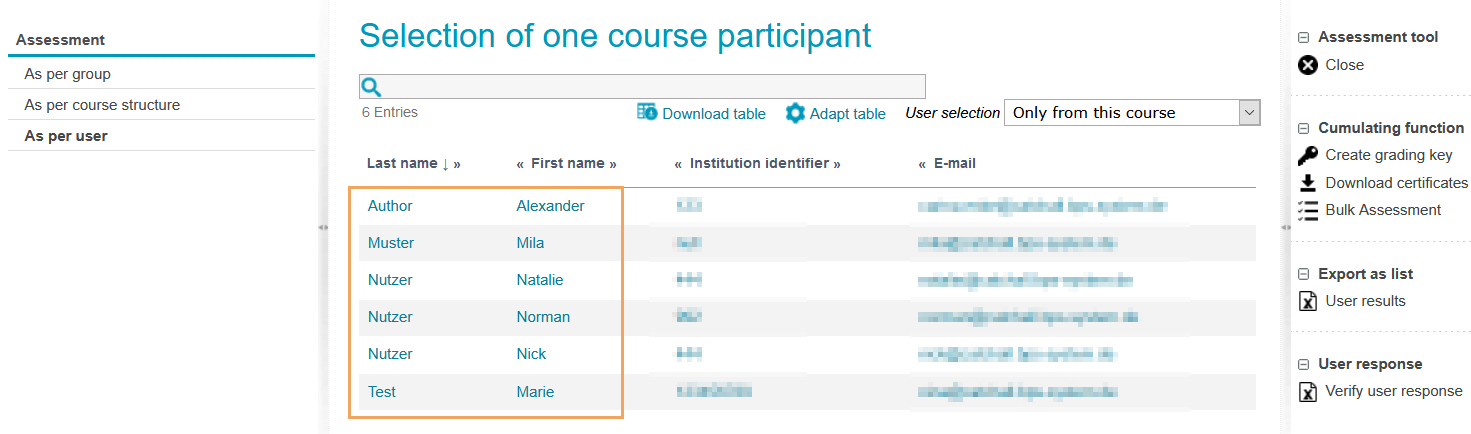Click the Verify user response file icon
This screenshot has height=434, width=1471.
tap(1307, 391)
